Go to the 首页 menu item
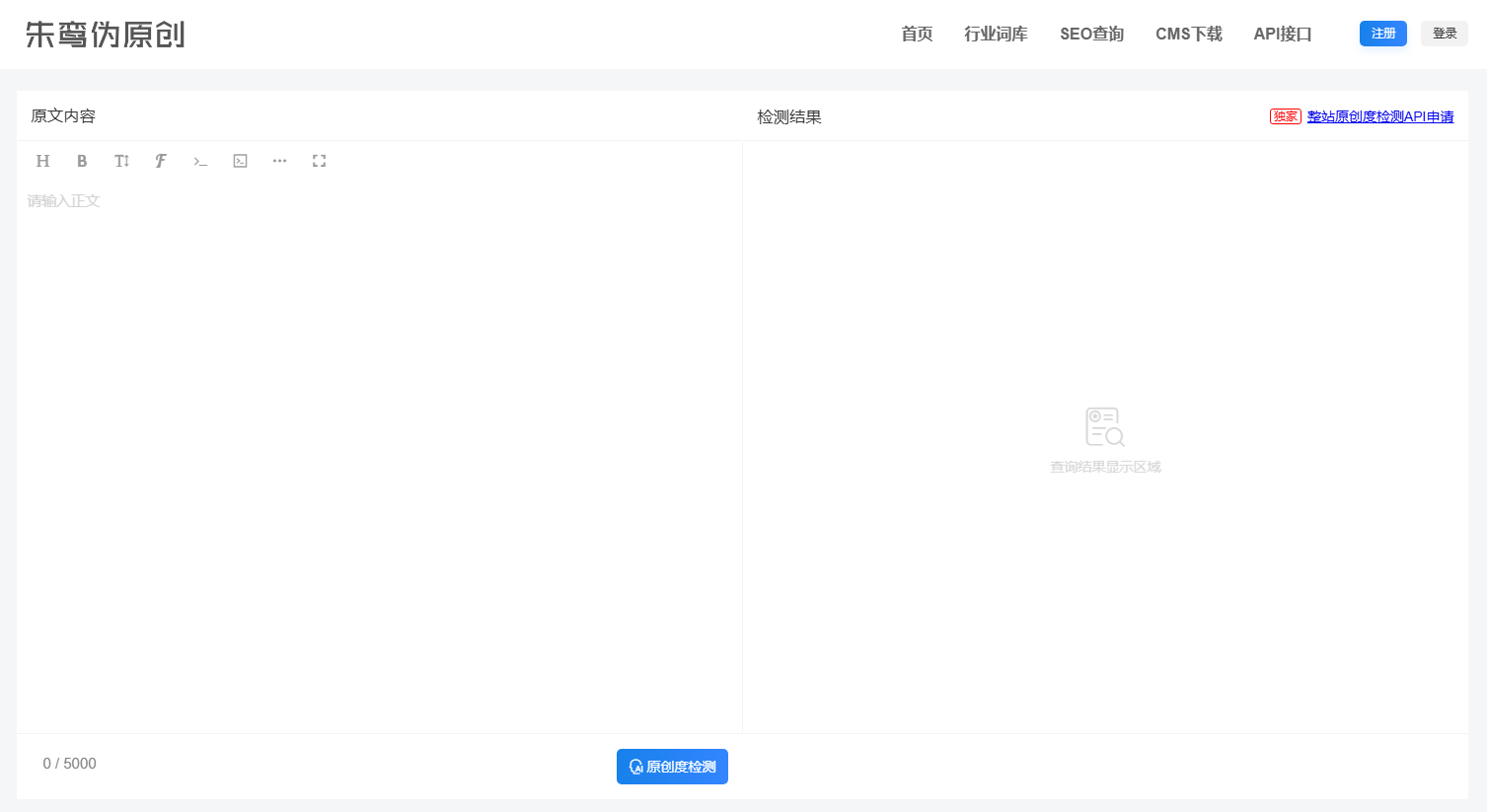Image resolution: width=1487 pixels, height=812 pixels. [917, 35]
